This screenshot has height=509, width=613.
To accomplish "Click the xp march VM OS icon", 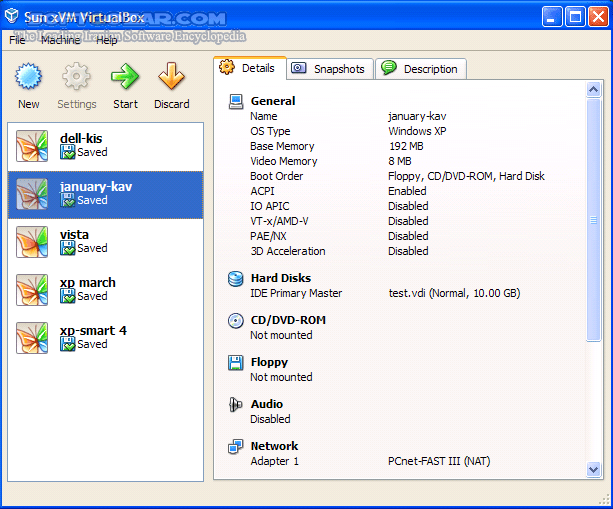I will pos(32,290).
